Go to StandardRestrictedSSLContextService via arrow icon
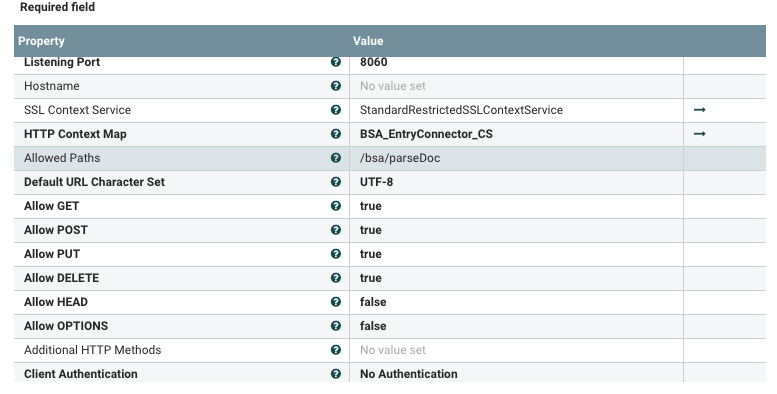The width and height of the screenshot is (777, 394). (699, 110)
